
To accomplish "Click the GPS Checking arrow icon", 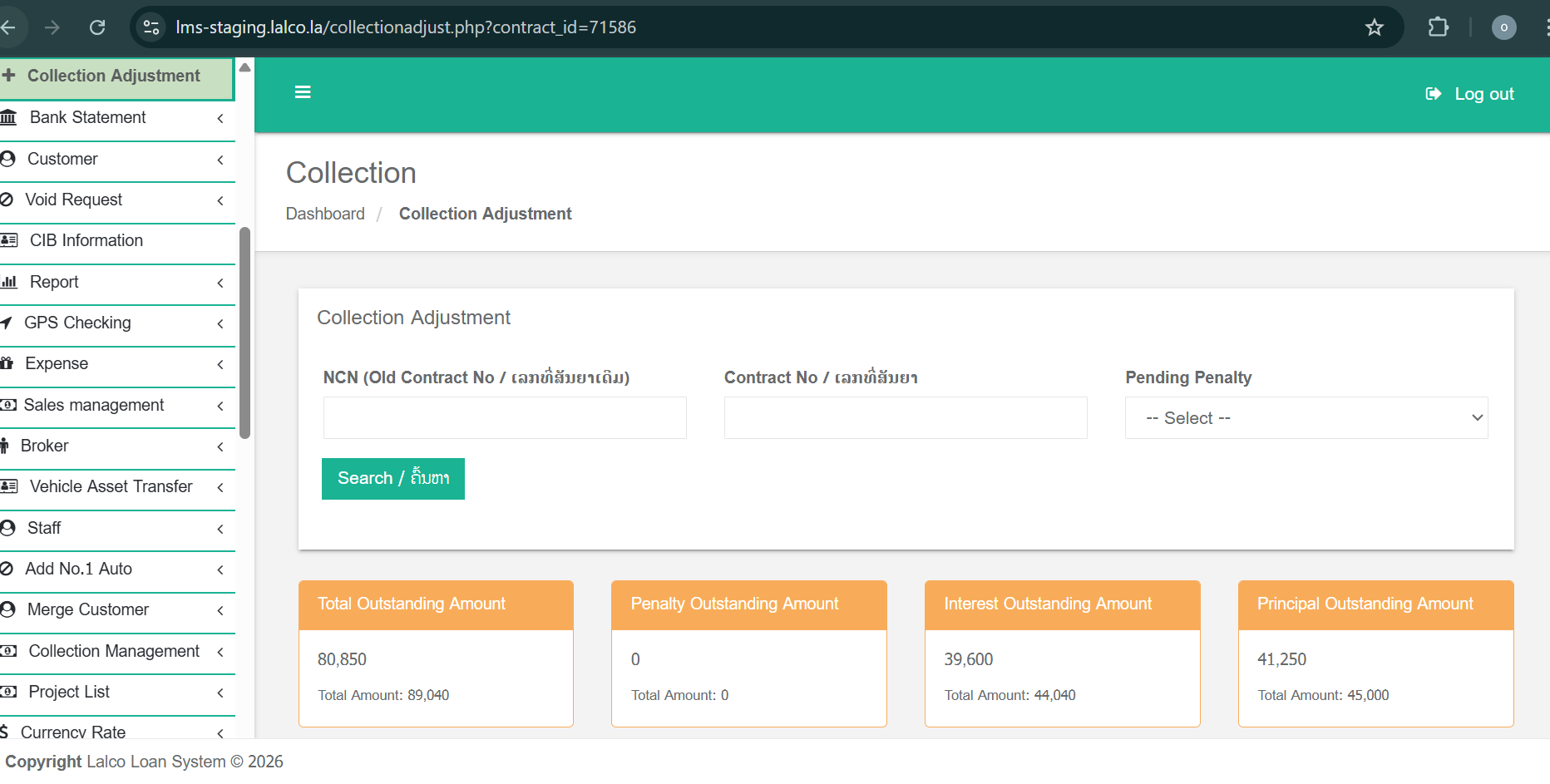I will (x=7, y=323).
